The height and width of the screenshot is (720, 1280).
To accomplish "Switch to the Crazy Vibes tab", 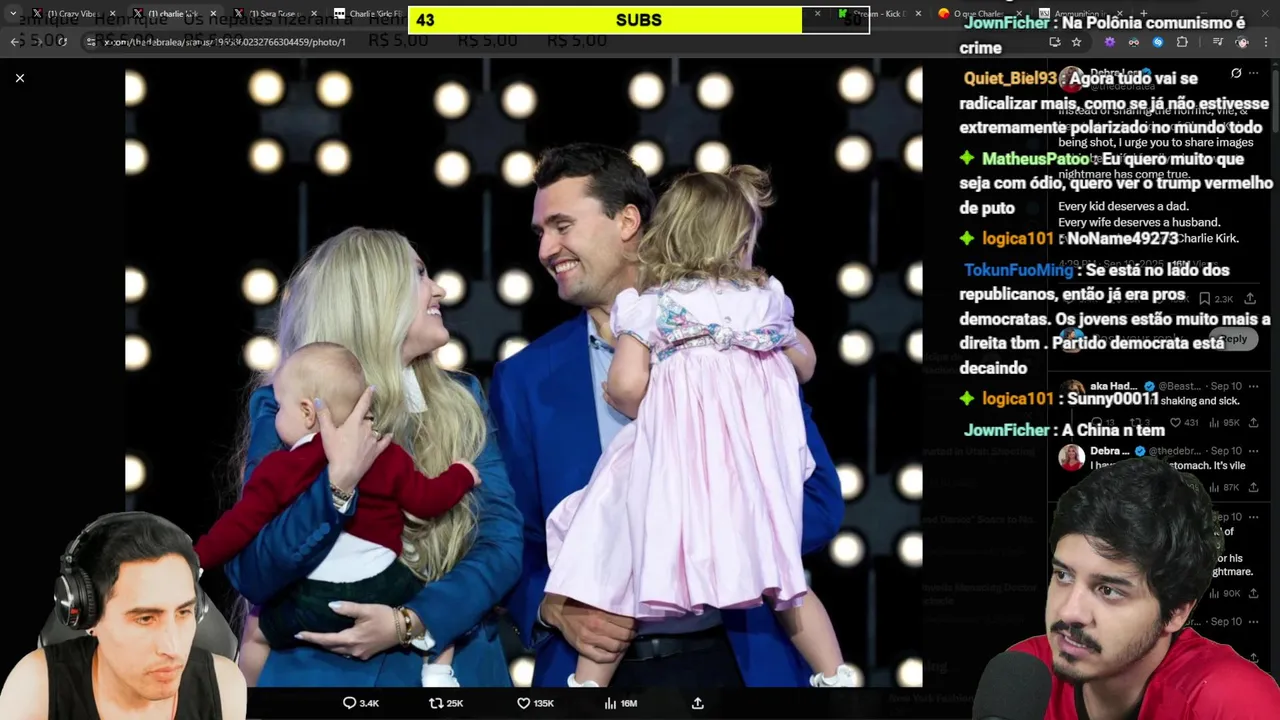I will 73,14.
